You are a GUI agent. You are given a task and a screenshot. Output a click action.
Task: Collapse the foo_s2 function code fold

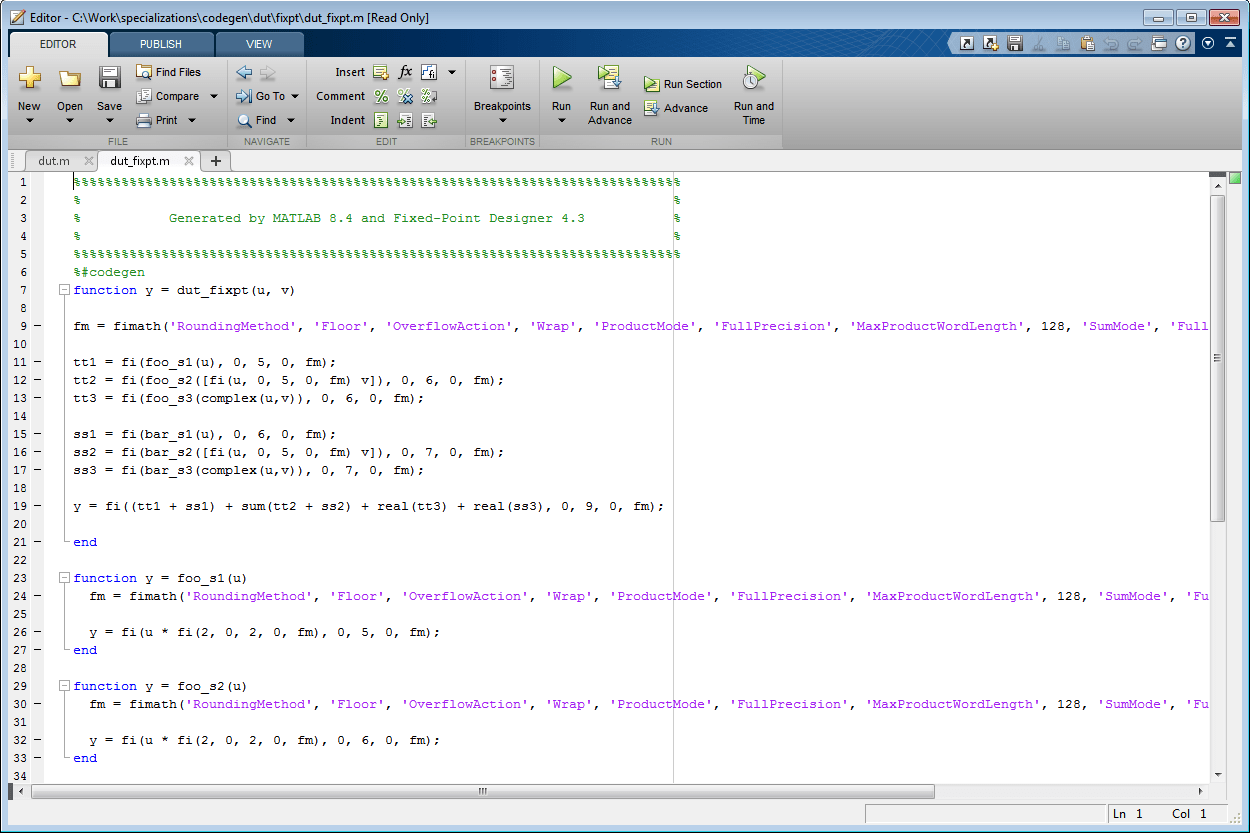[65, 686]
